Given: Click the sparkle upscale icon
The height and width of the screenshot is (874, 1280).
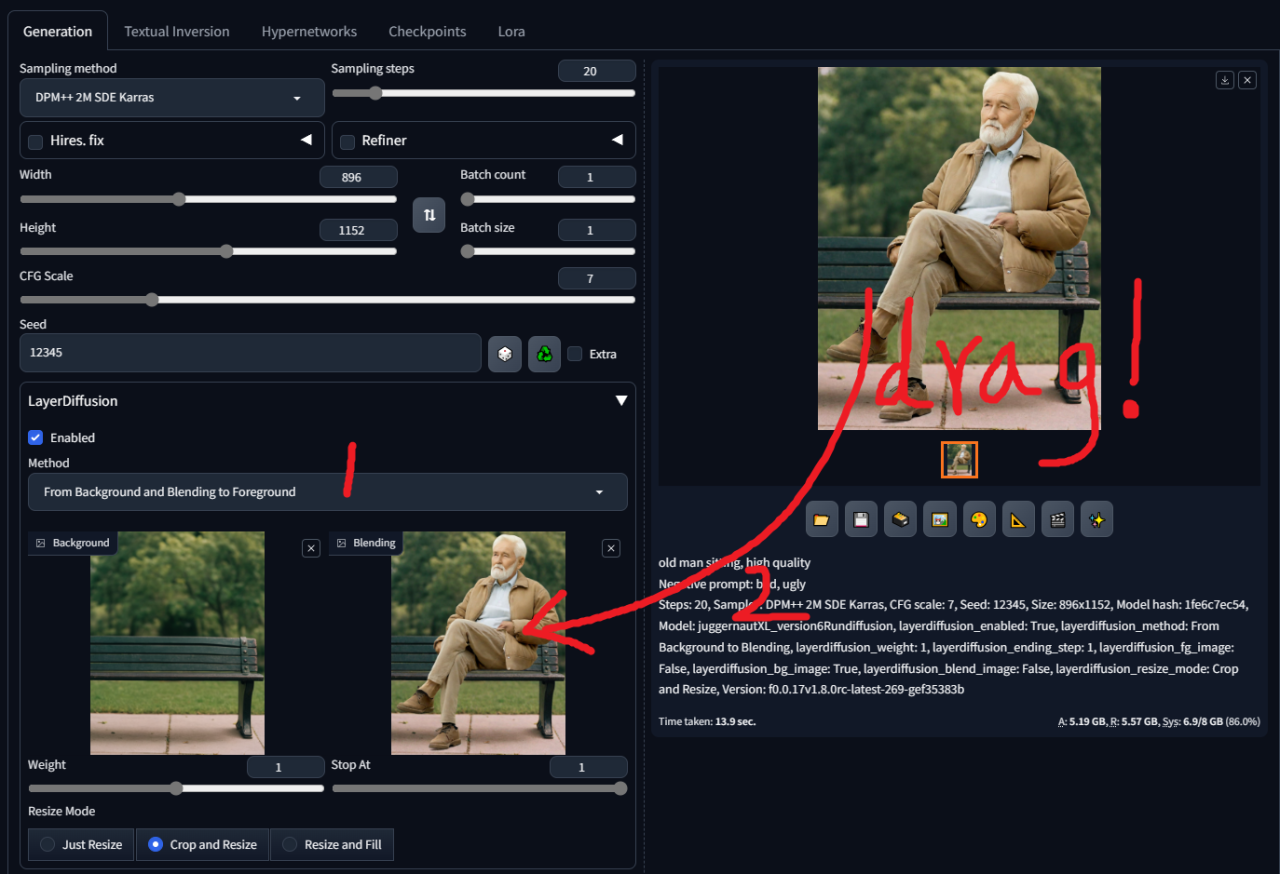Looking at the screenshot, I should pos(1096,520).
